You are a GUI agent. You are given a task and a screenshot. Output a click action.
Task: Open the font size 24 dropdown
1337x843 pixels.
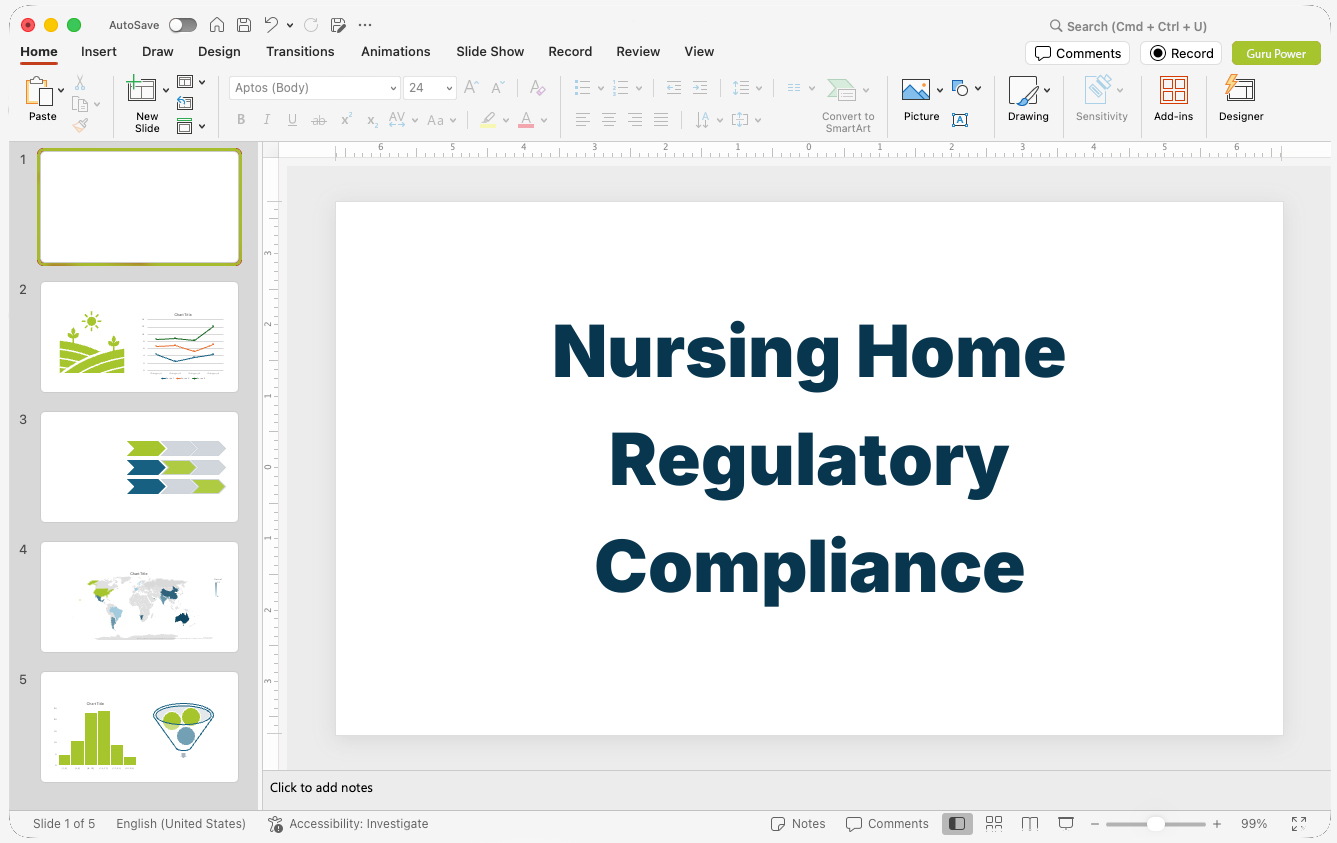(x=449, y=88)
